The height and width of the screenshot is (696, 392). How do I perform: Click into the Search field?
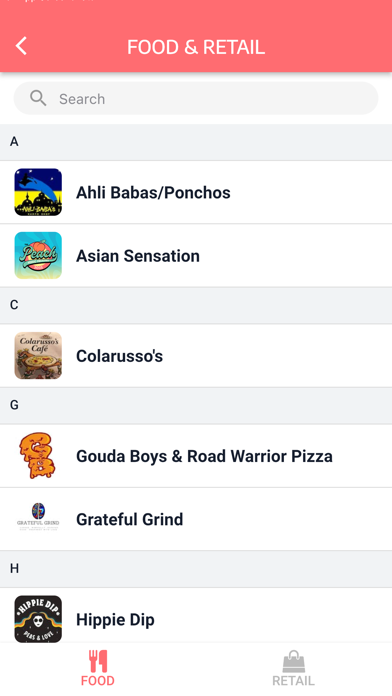pos(196,99)
